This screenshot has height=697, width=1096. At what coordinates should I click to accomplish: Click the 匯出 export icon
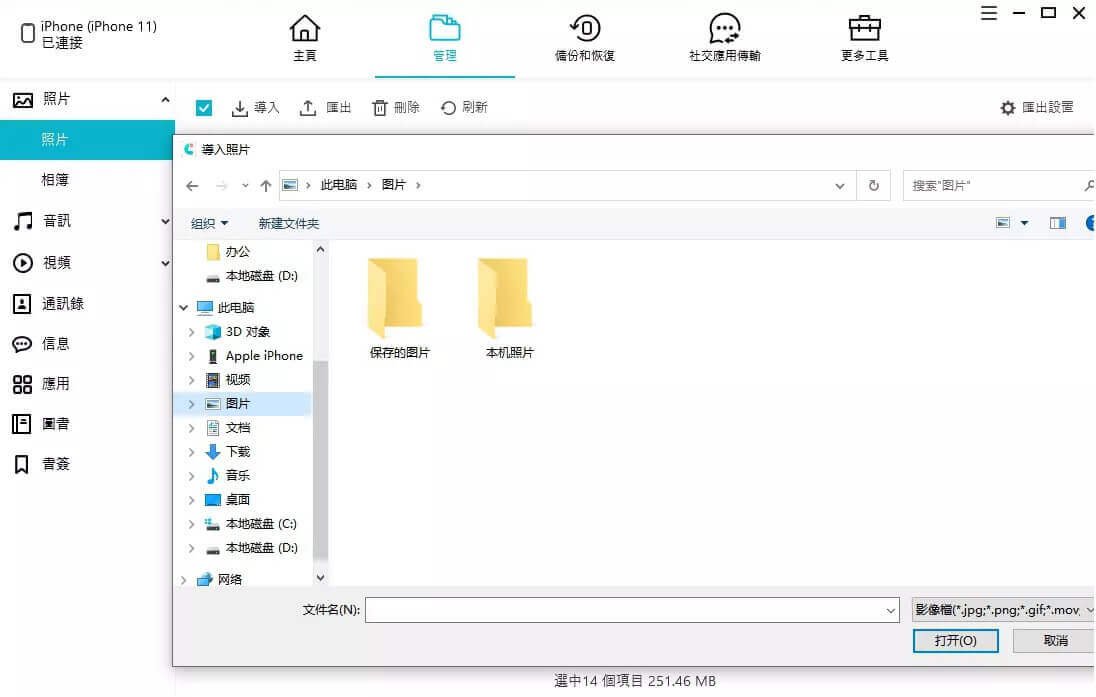(309, 108)
